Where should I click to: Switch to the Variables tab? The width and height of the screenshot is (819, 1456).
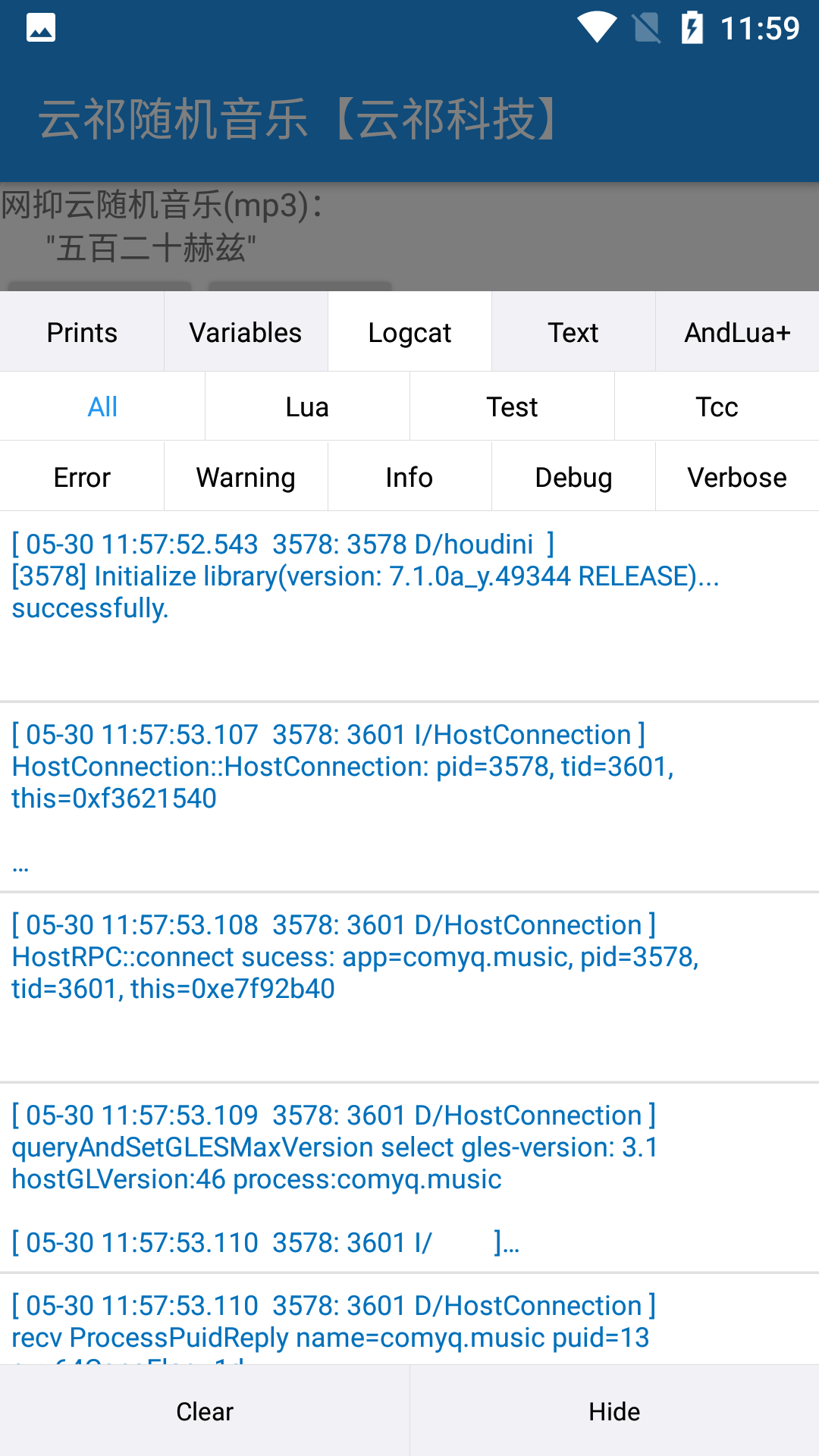click(x=246, y=332)
